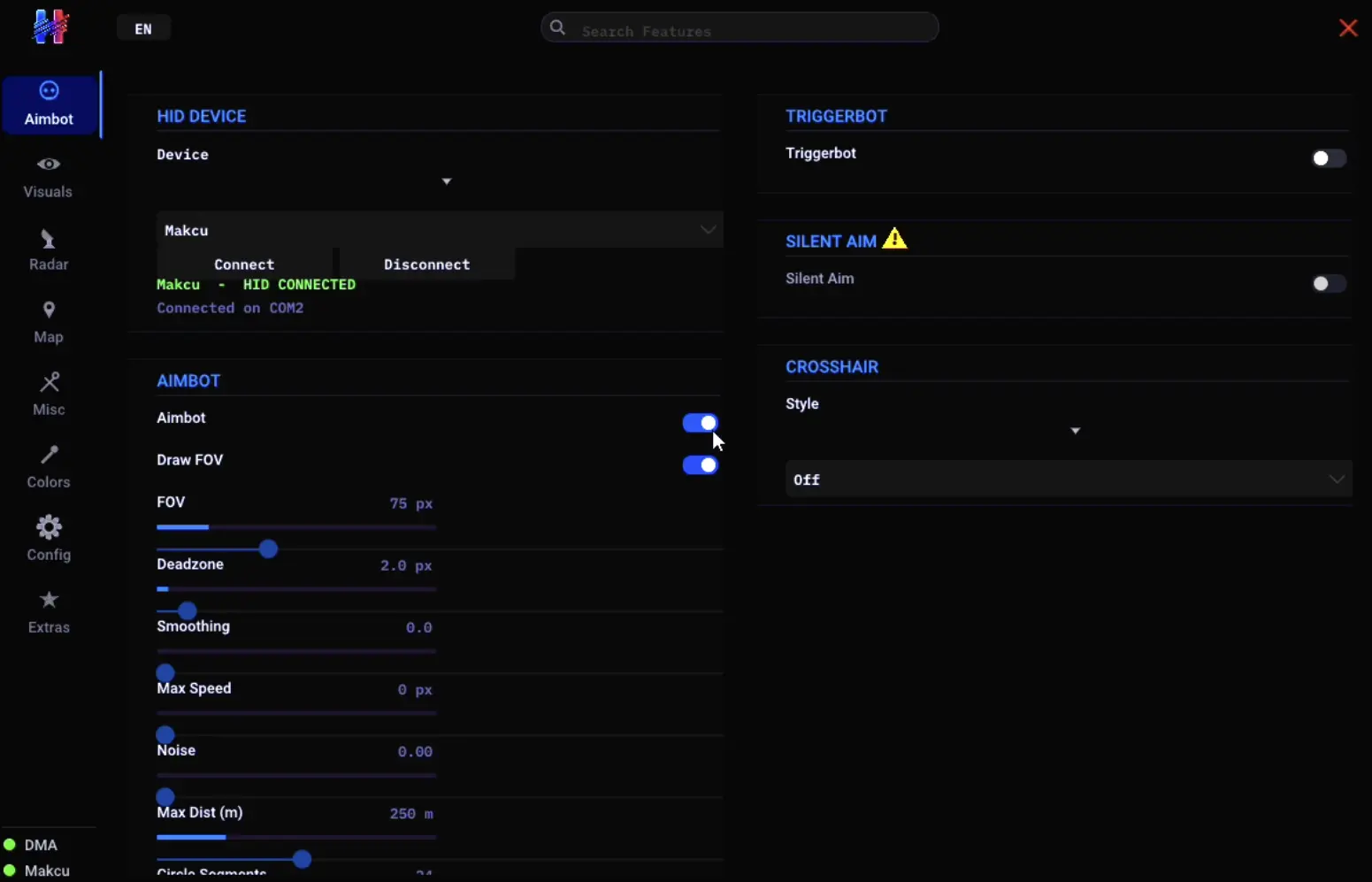Change the language with the EN selector
Image resolution: width=1372 pixels, height=882 pixels.
pos(143,28)
